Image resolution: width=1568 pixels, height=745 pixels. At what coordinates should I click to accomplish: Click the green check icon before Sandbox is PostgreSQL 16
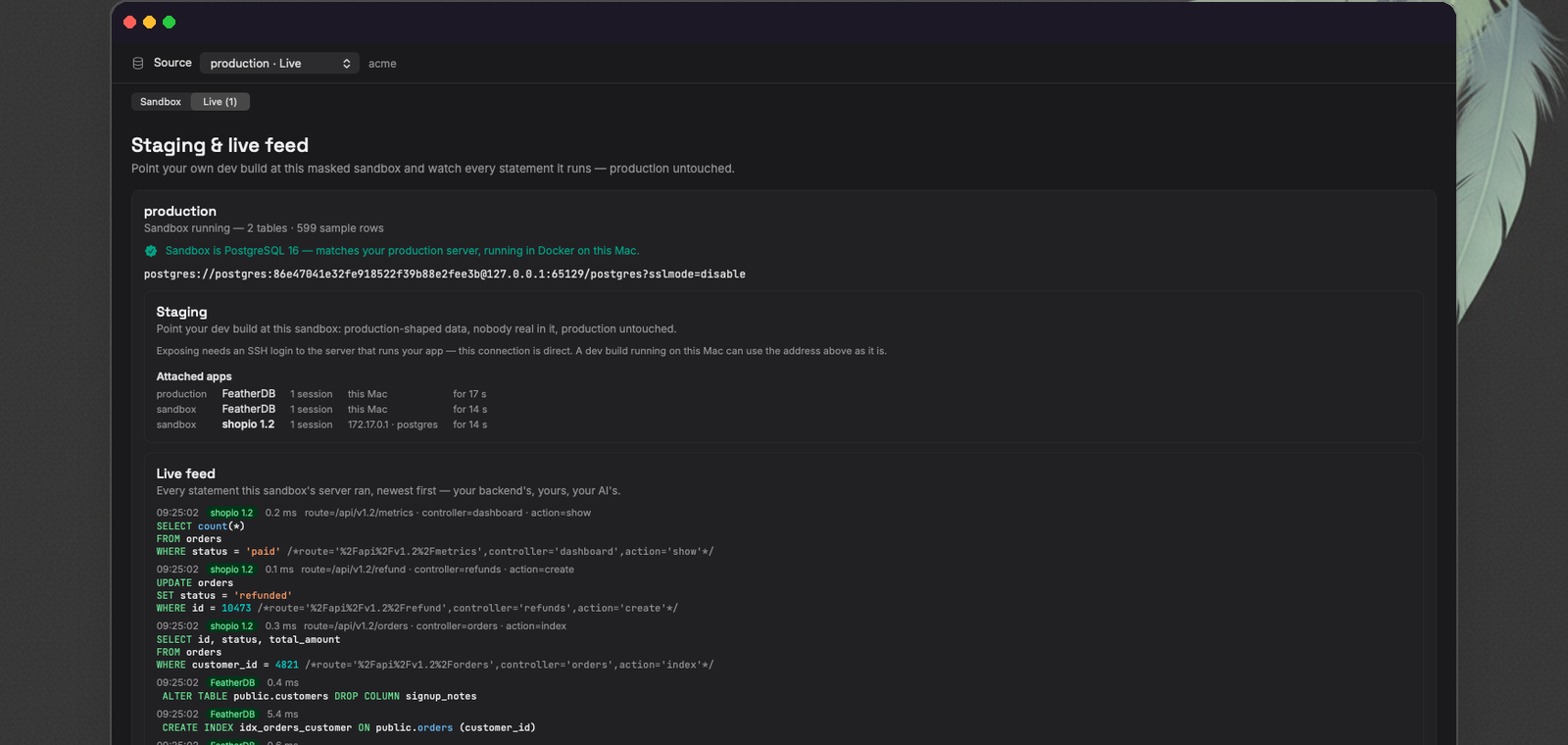151,251
